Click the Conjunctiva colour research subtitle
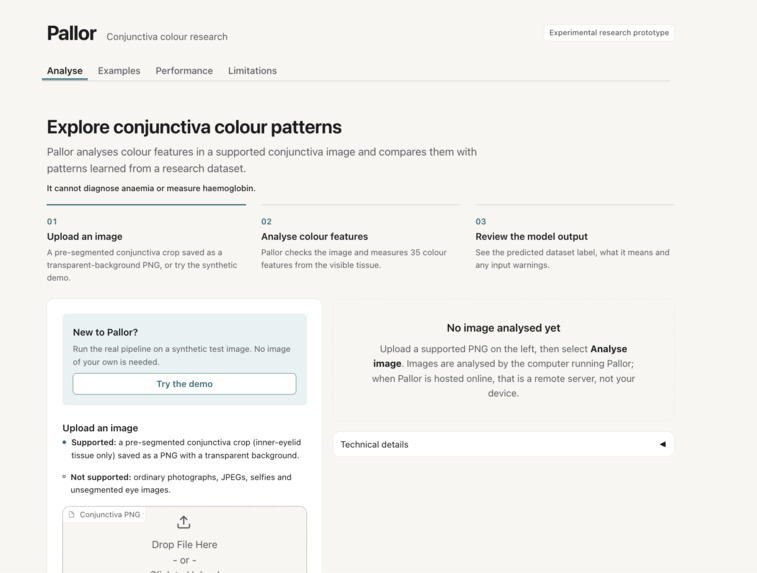This screenshot has width=757, height=573. 167,37
